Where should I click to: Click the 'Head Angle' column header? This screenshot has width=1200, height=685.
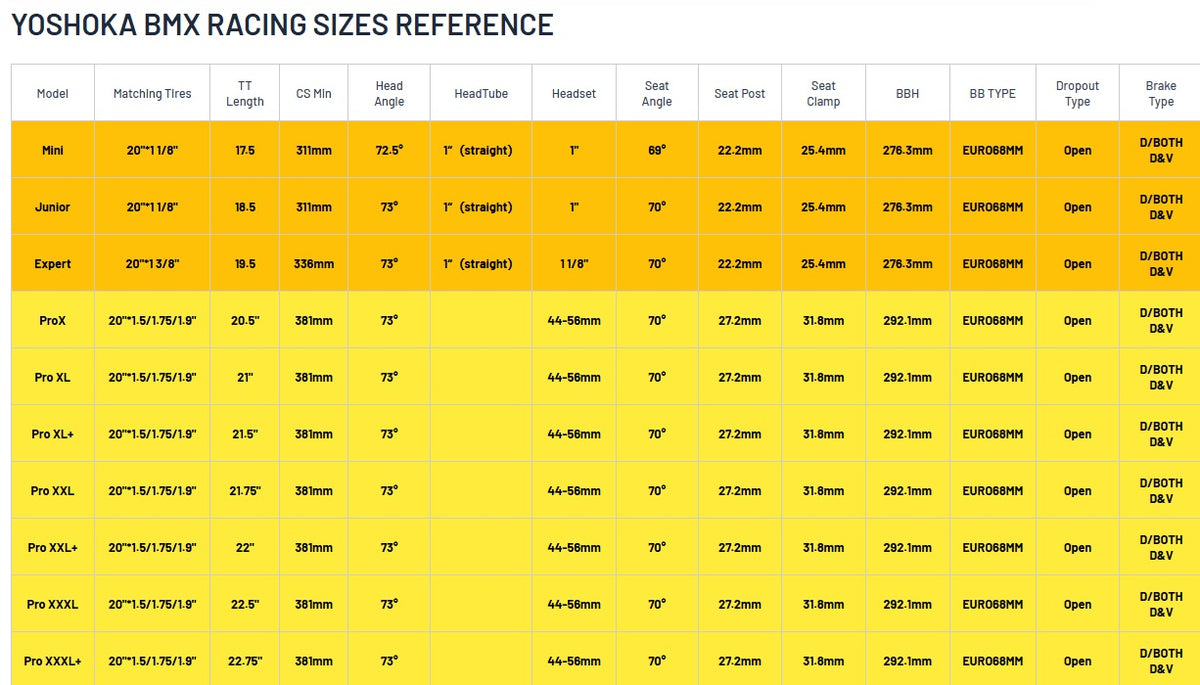(389, 93)
